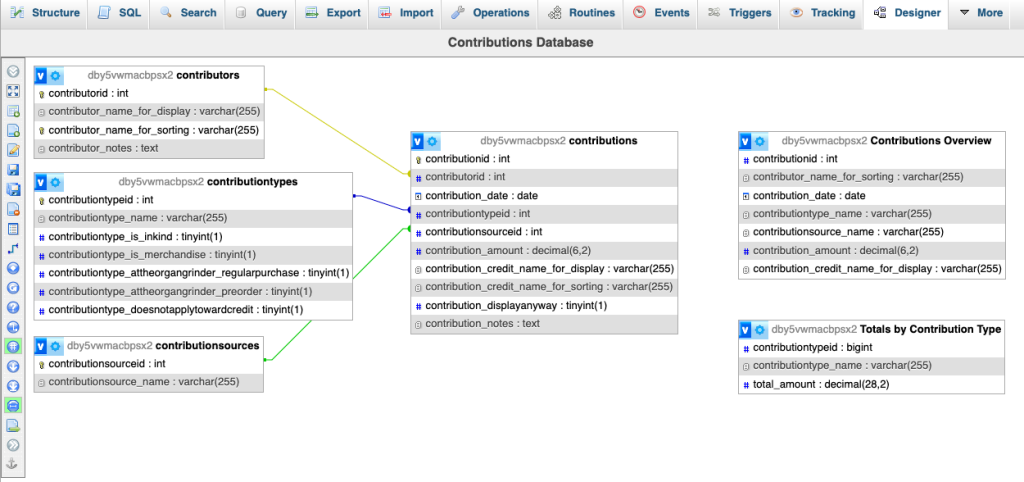Select contributor_notes : text row
Viewport: 1024px width, 482px height.
coord(150,148)
